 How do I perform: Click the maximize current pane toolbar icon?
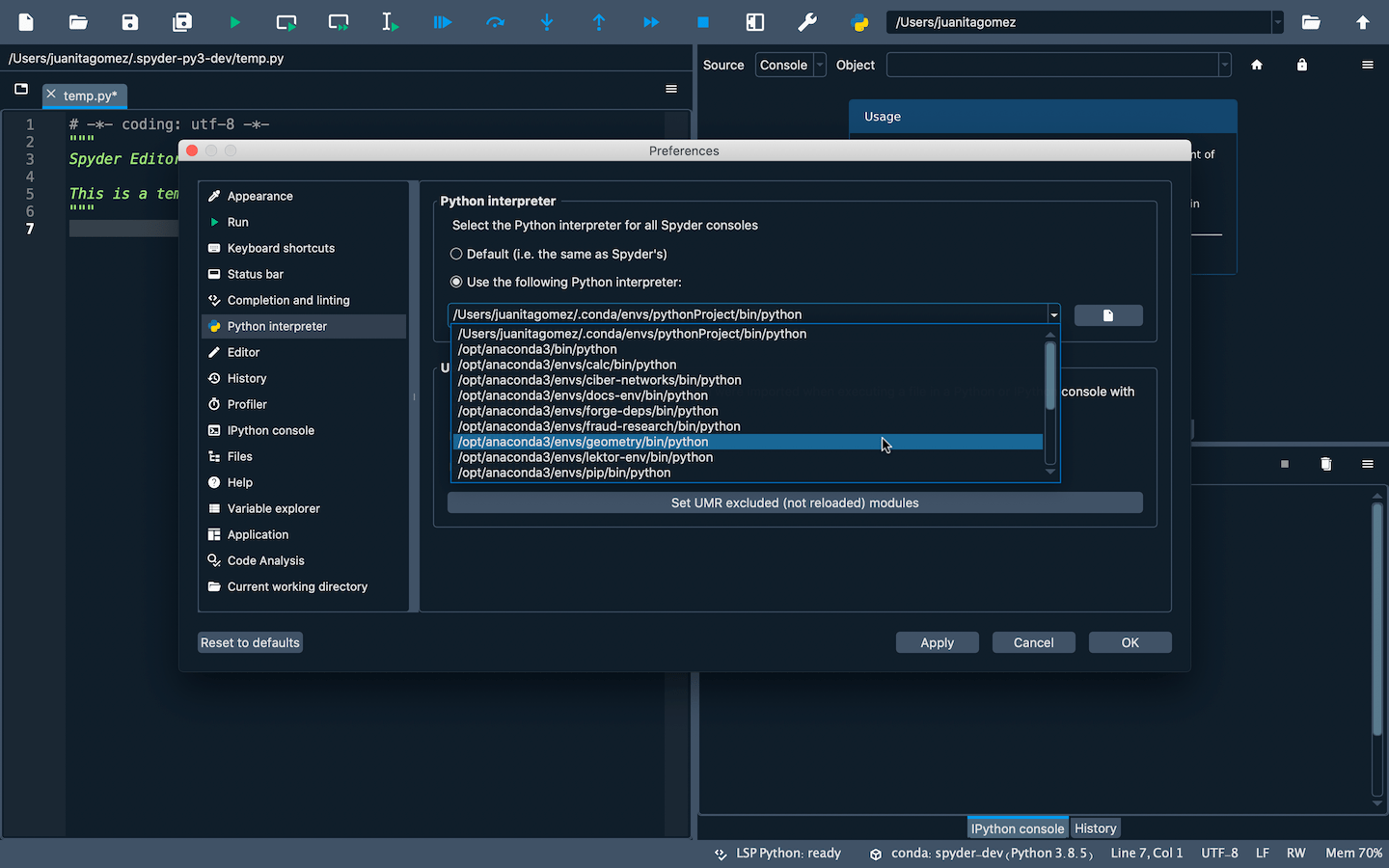(755, 21)
